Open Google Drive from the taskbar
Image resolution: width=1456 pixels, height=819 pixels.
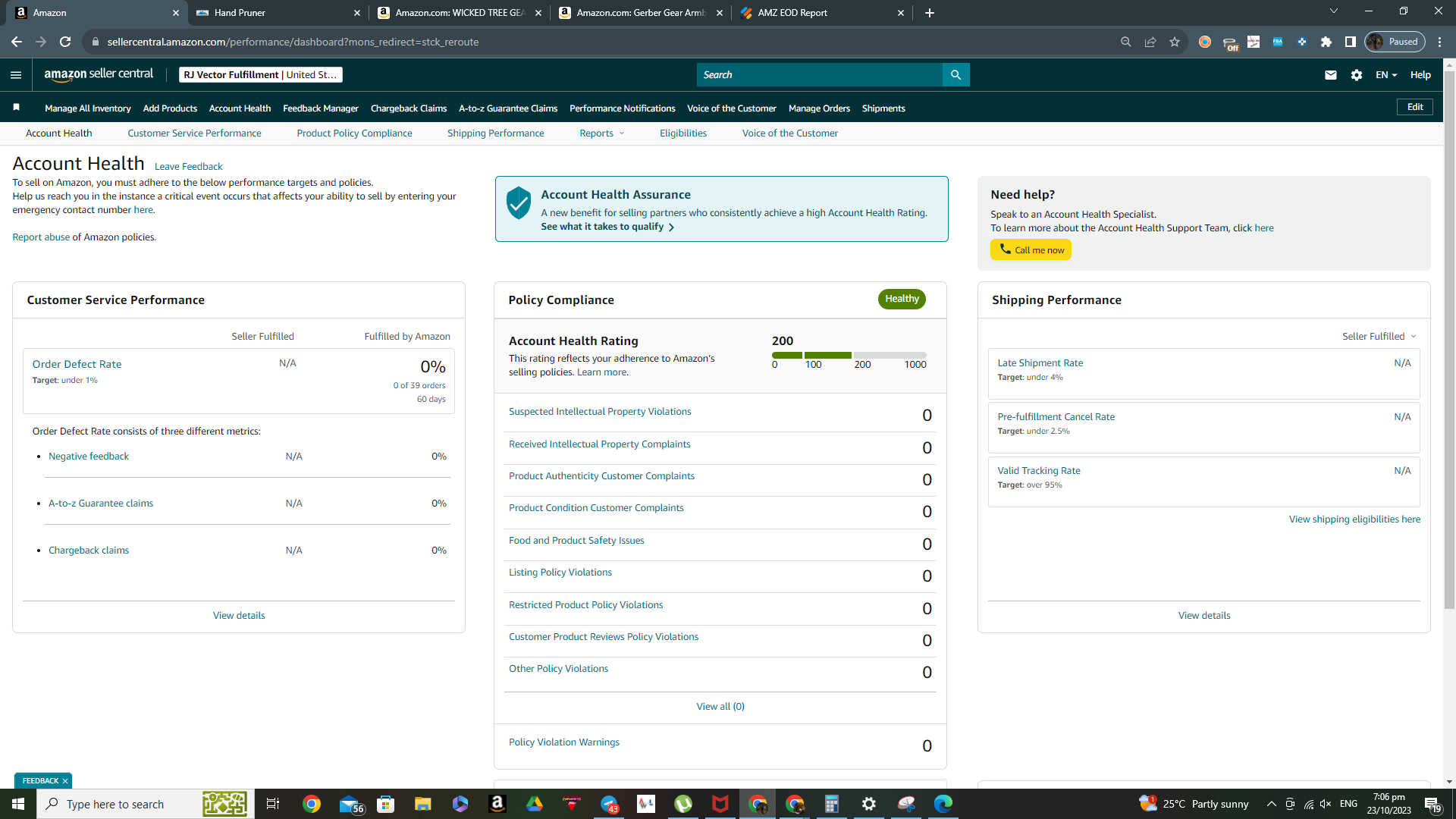535,804
